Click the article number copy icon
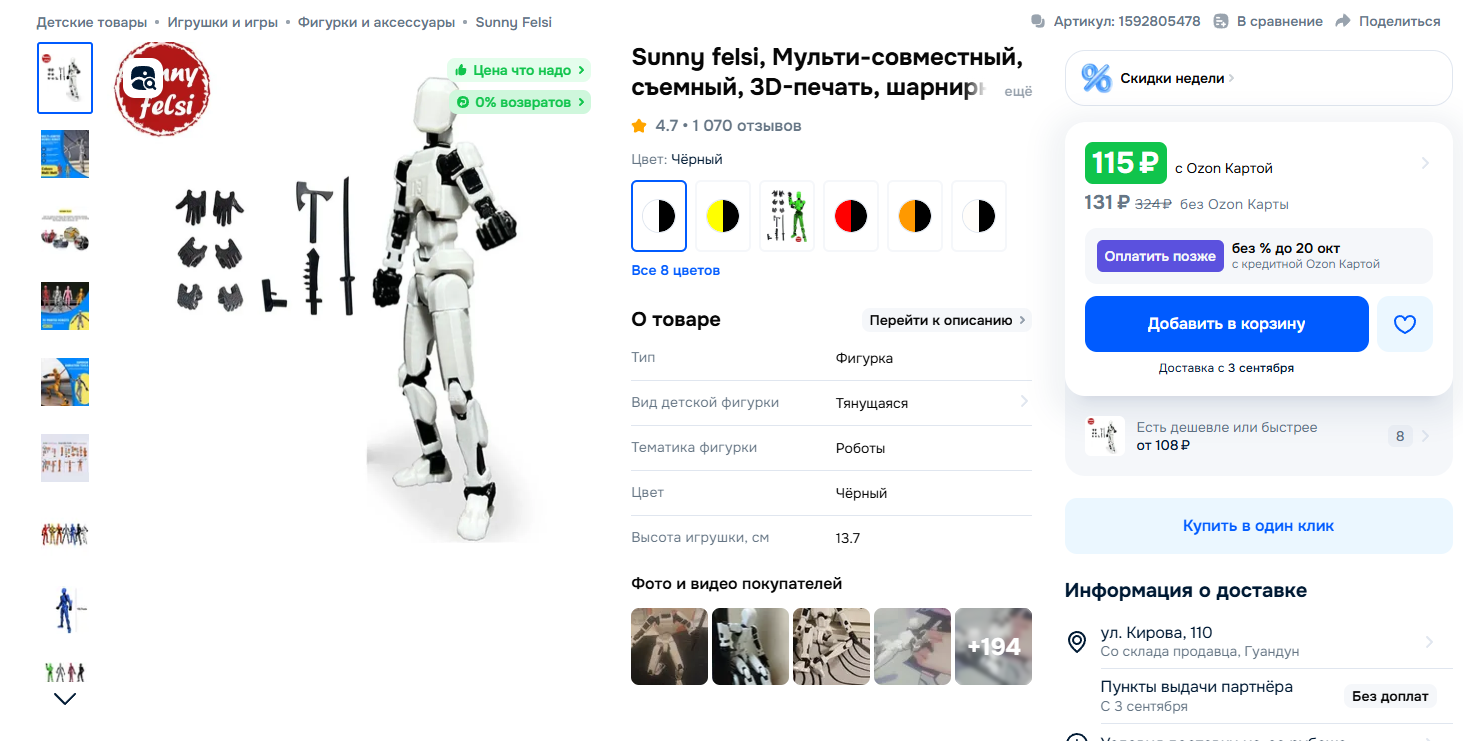Image resolution: width=1463 pixels, height=741 pixels. click(x=1038, y=21)
